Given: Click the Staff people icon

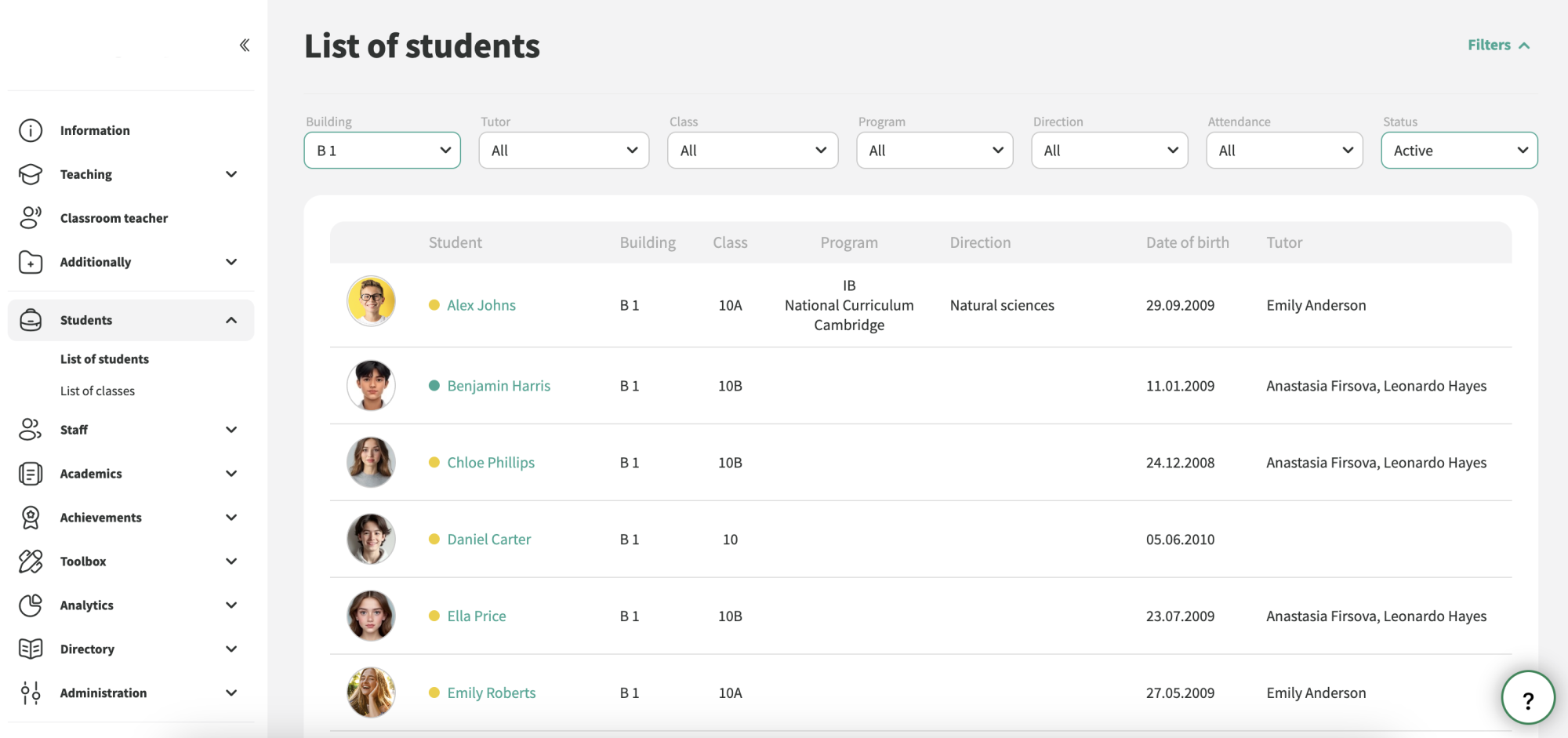Looking at the screenshot, I should click(31, 430).
